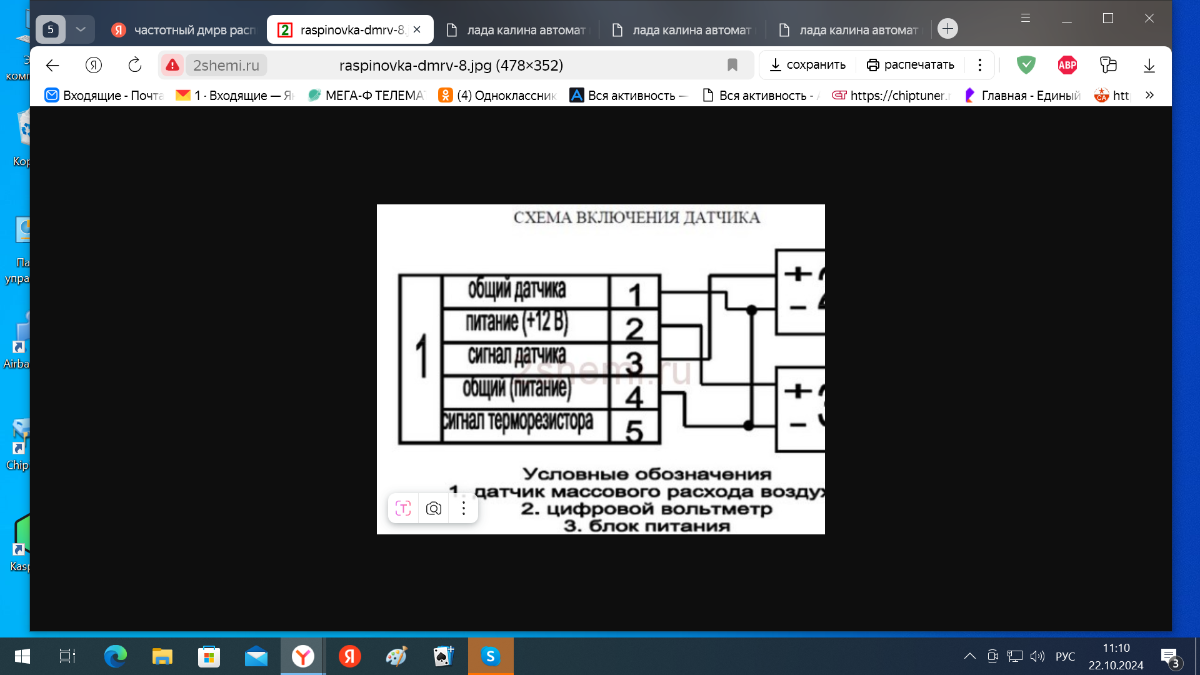Screen dimensions: 1200x675
Task: Click the Yandex 'Я' home button
Action: click(94, 65)
